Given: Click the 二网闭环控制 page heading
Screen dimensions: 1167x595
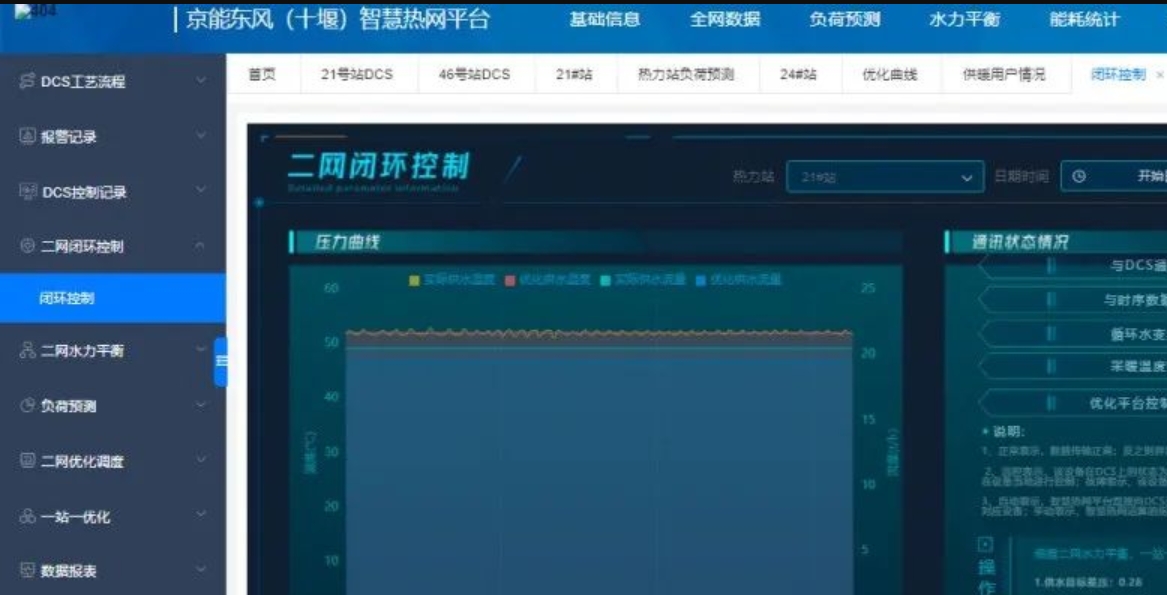Looking at the screenshot, I should [378, 167].
